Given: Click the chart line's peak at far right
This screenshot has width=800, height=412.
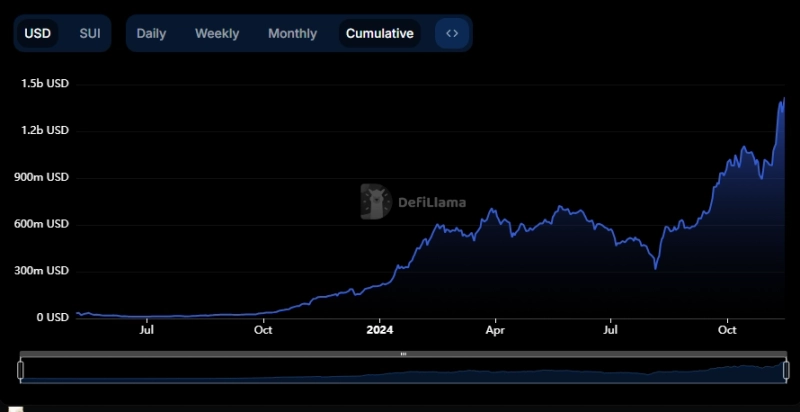Looking at the screenshot, I should tap(784, 98).
